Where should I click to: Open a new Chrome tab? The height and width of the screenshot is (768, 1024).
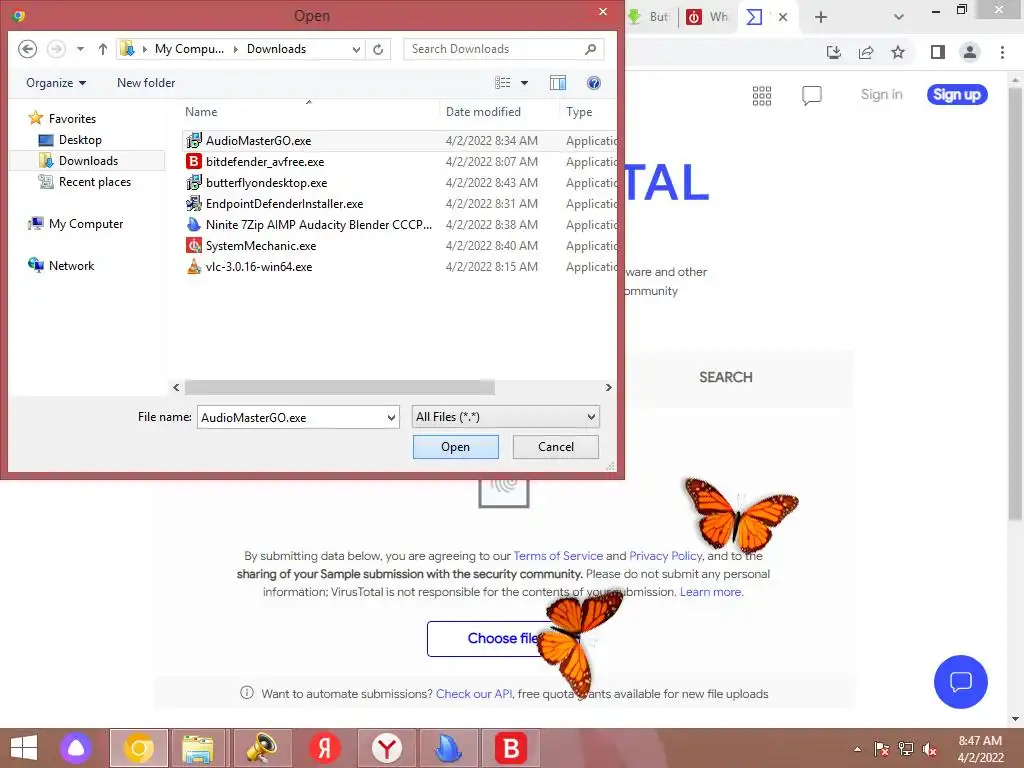821,17
